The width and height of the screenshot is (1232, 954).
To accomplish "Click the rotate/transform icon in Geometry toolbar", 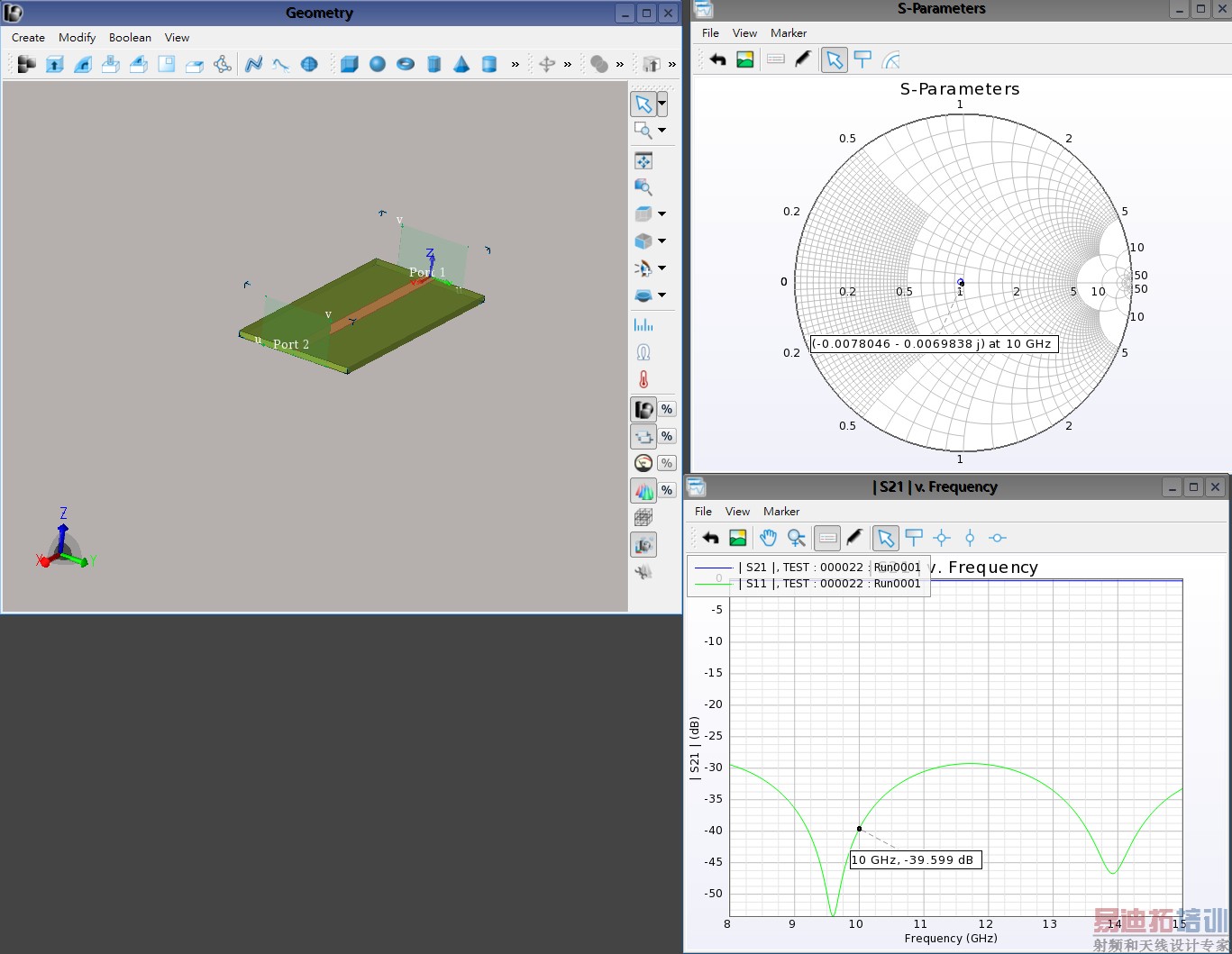I will (x=546, y=64).
